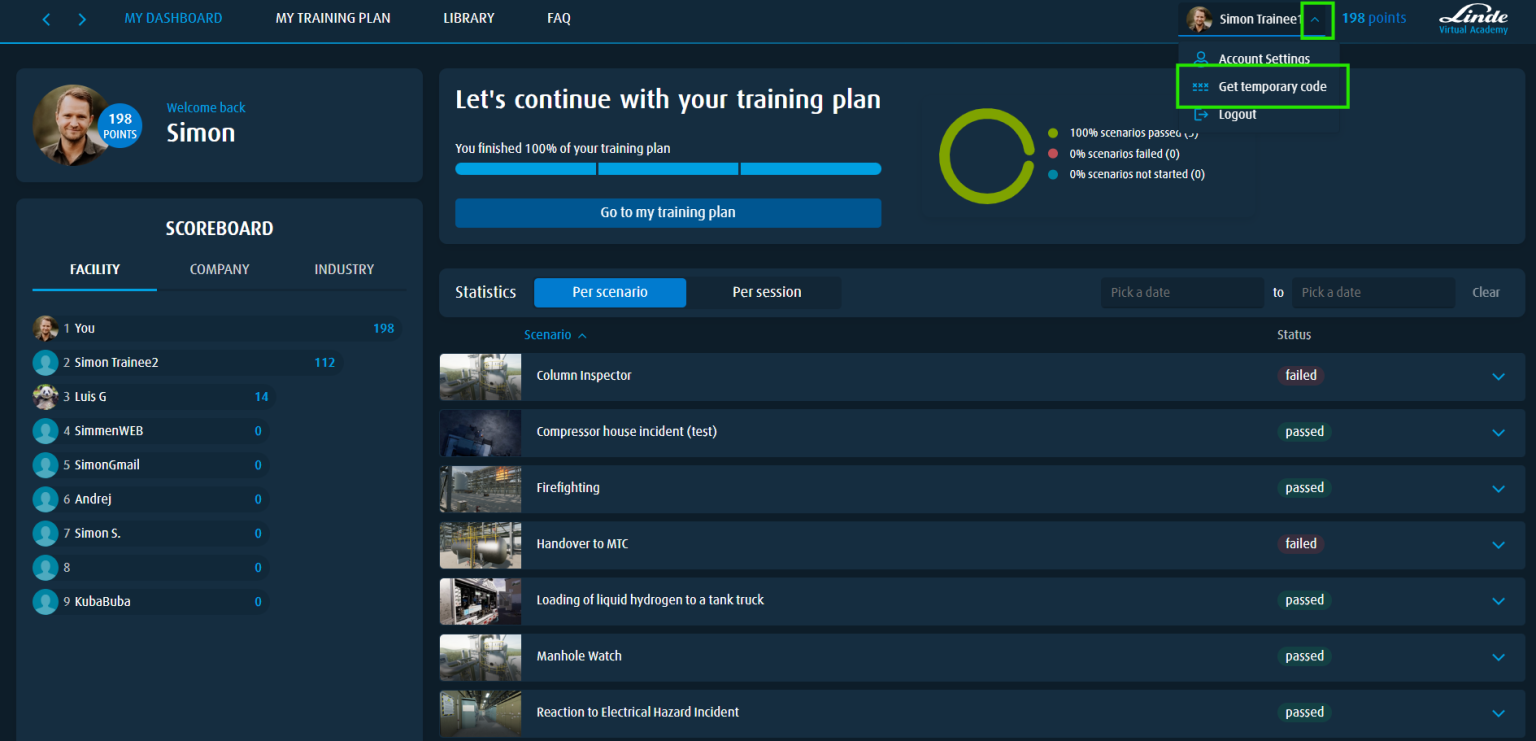Switch statistics view to Per session
The width and height of the screenshot is (1536, 741).
pyautogui.click(x=766, y=292)
